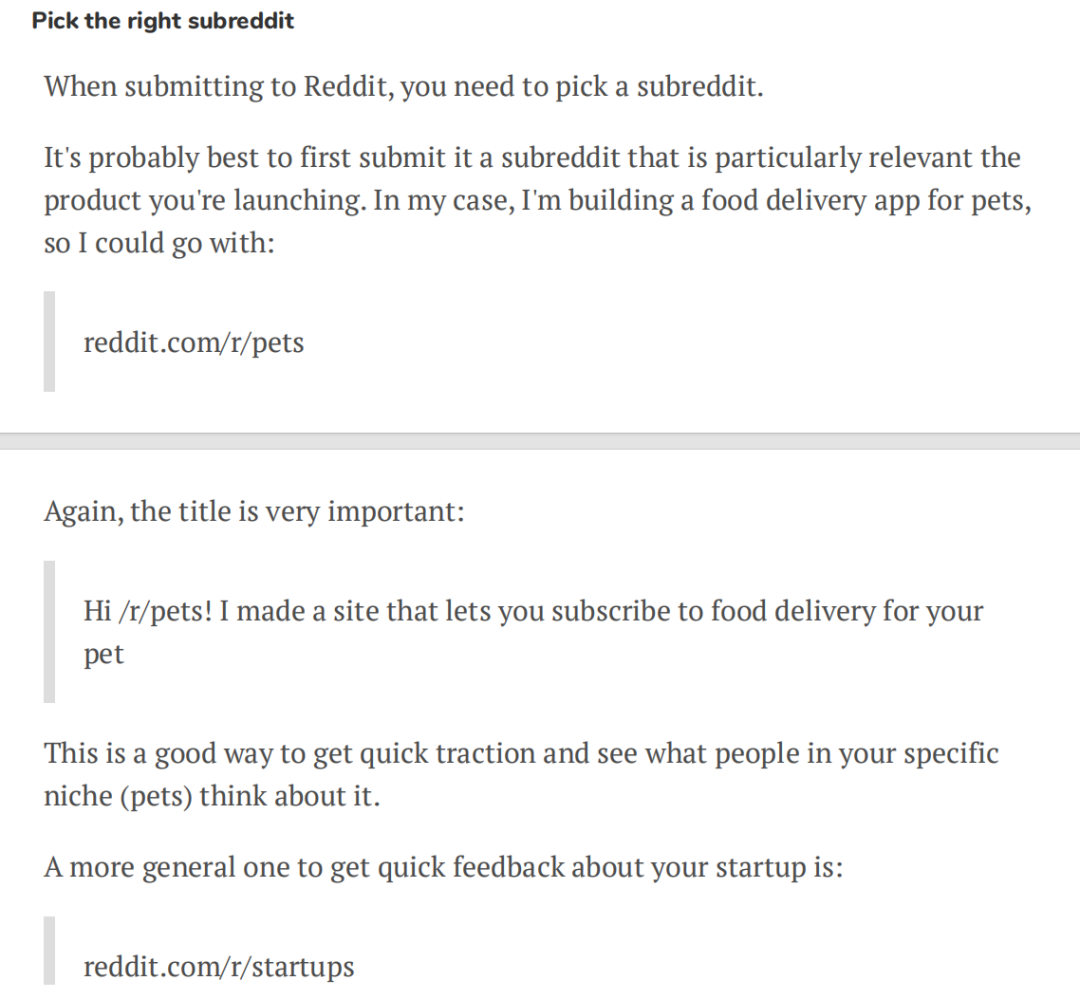The height and width of the screenshot is (999, 1080).
Task: Click the gray bar beside reddit.com/r/pets
Action: coord(49,342)
